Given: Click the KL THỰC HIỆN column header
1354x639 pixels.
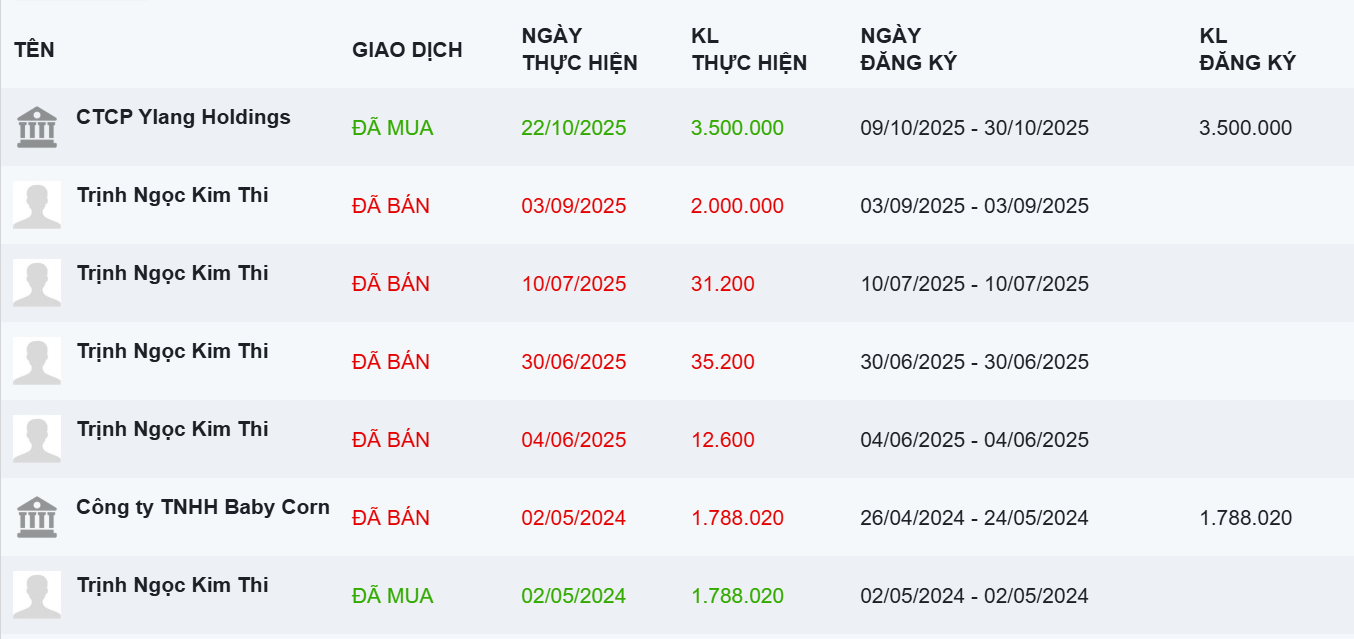Looking at the screenshot, I should [x=748, y=50].
